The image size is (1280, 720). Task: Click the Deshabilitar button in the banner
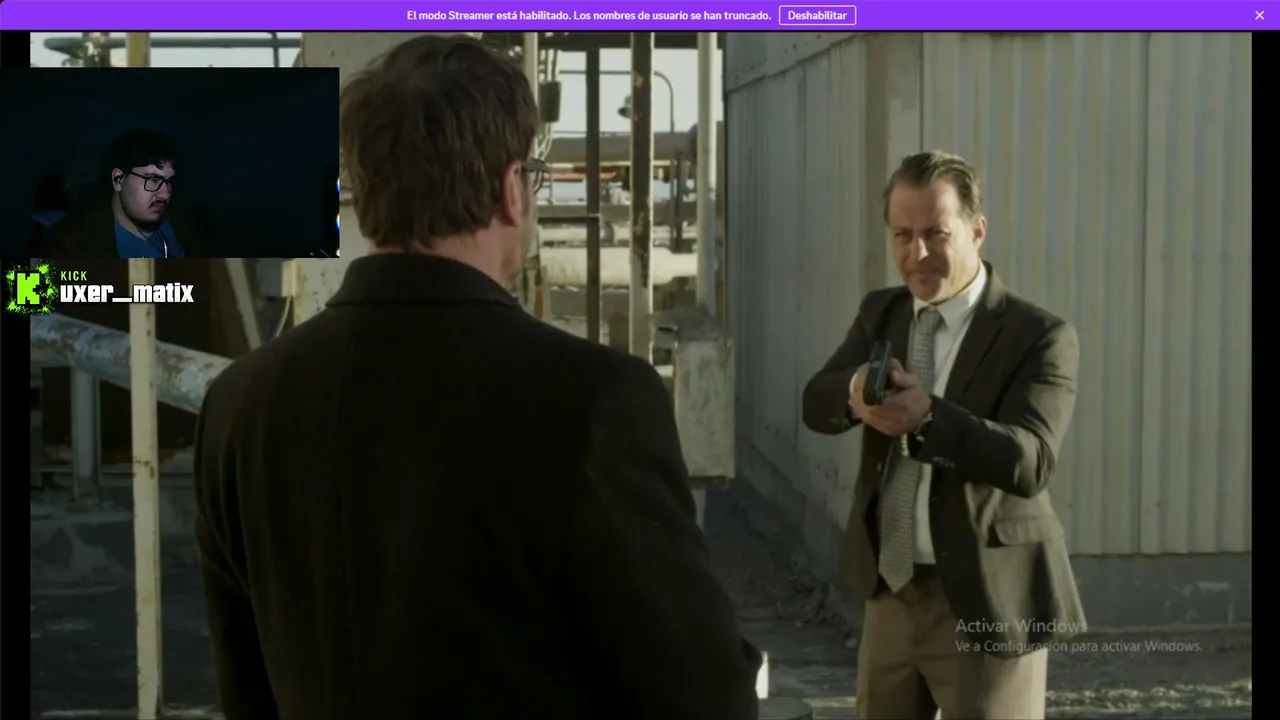click(x=817, y=15)
